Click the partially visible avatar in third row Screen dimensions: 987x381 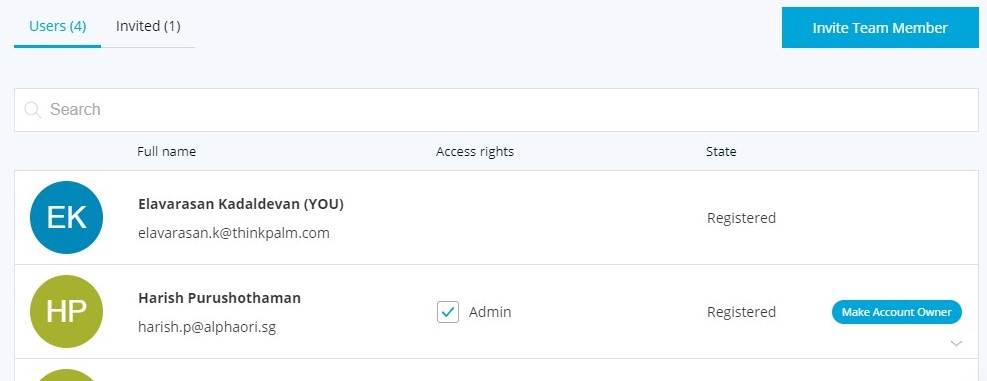pyautogui.click(x=66, y=375)
